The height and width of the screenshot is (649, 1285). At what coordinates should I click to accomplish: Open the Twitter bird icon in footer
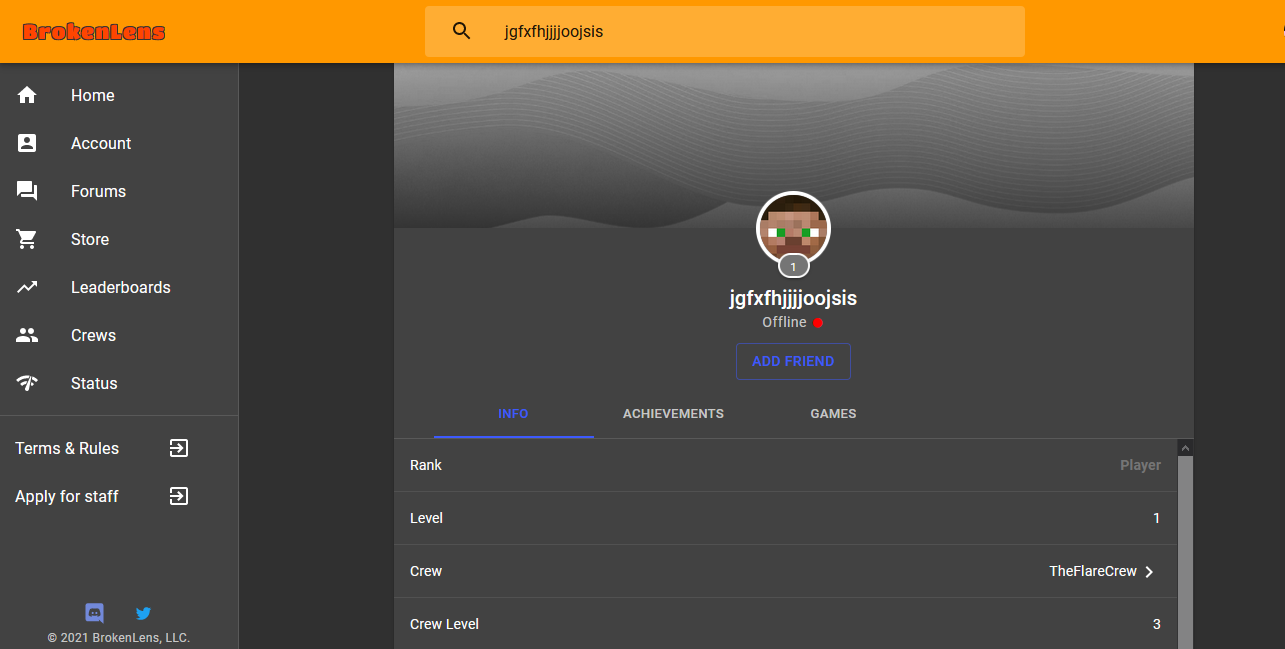(143, 613)
